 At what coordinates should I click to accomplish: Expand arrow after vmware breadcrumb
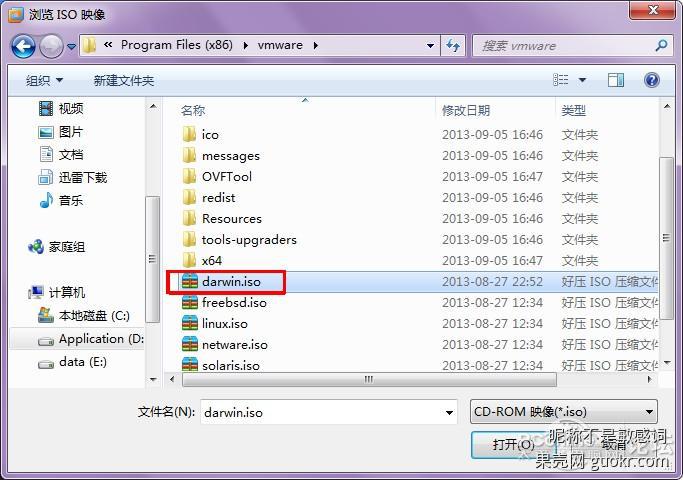pyautogui.click(x=315, y=45)
